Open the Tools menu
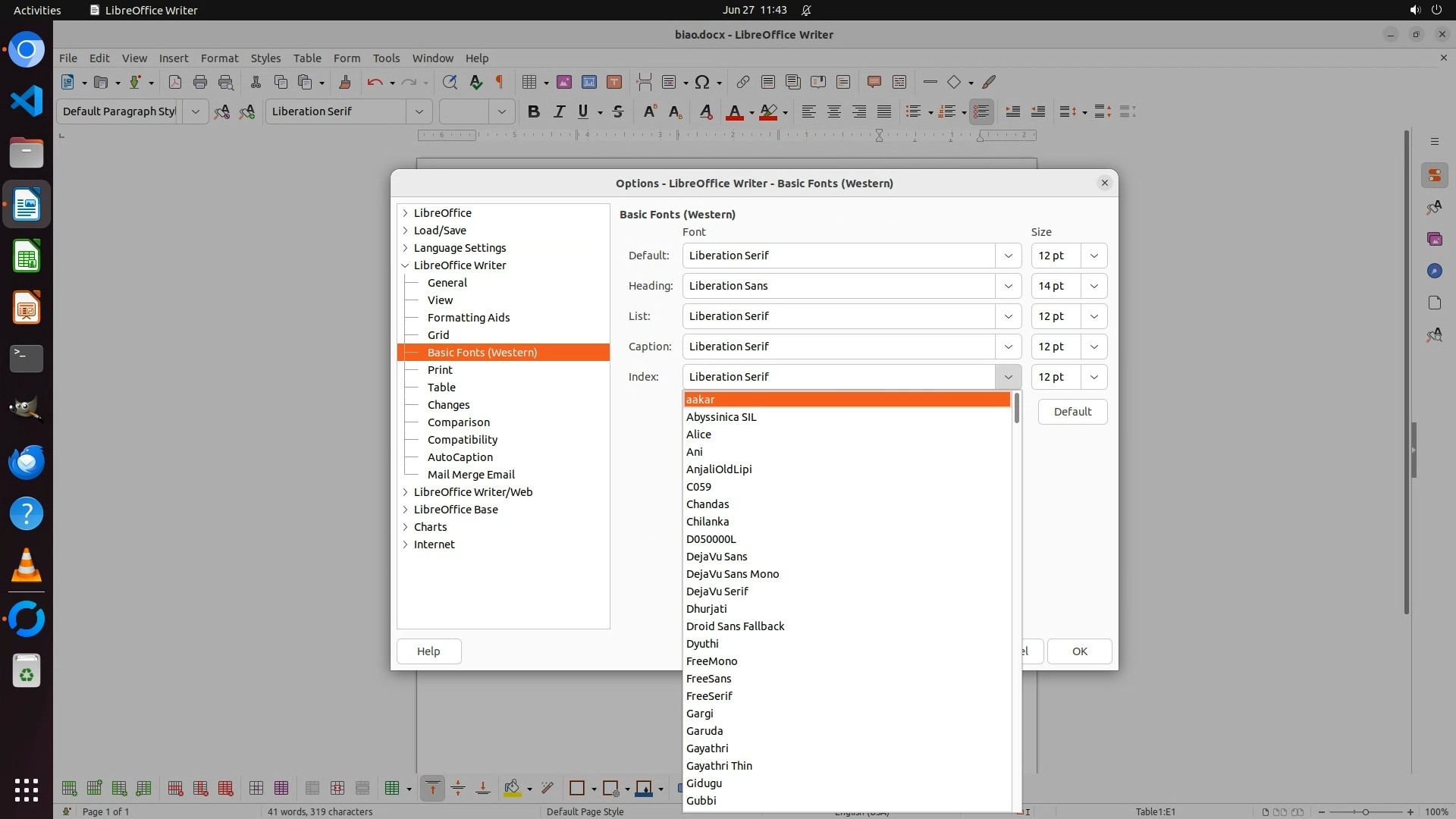Viewport: 1456px width, 819px height. click(x=386, y=58)
